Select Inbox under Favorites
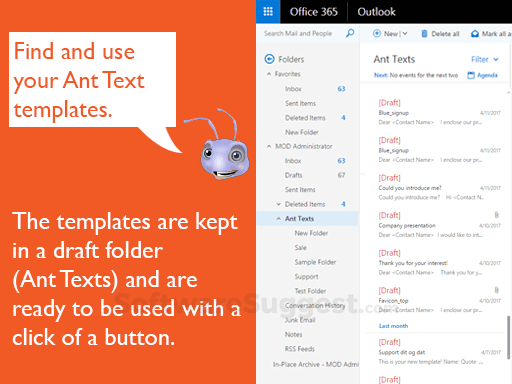Viewport: 512px width, 384px height. (x=293, y=89)
